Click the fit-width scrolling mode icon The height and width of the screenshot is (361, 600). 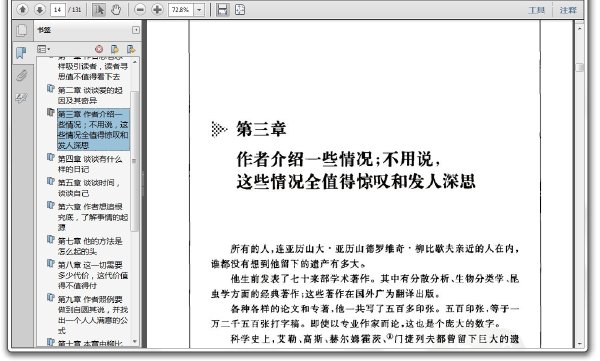tap(223, 10)
